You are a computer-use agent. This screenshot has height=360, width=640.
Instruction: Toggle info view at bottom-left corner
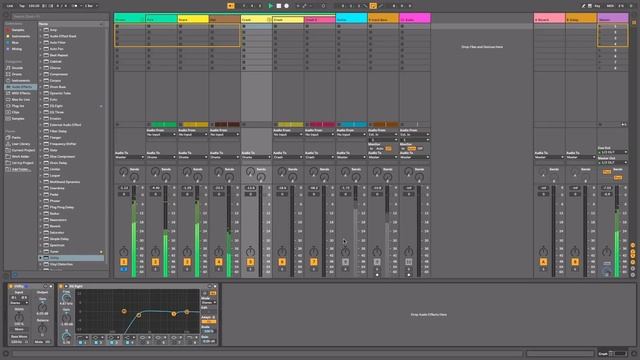coord(6,353)
